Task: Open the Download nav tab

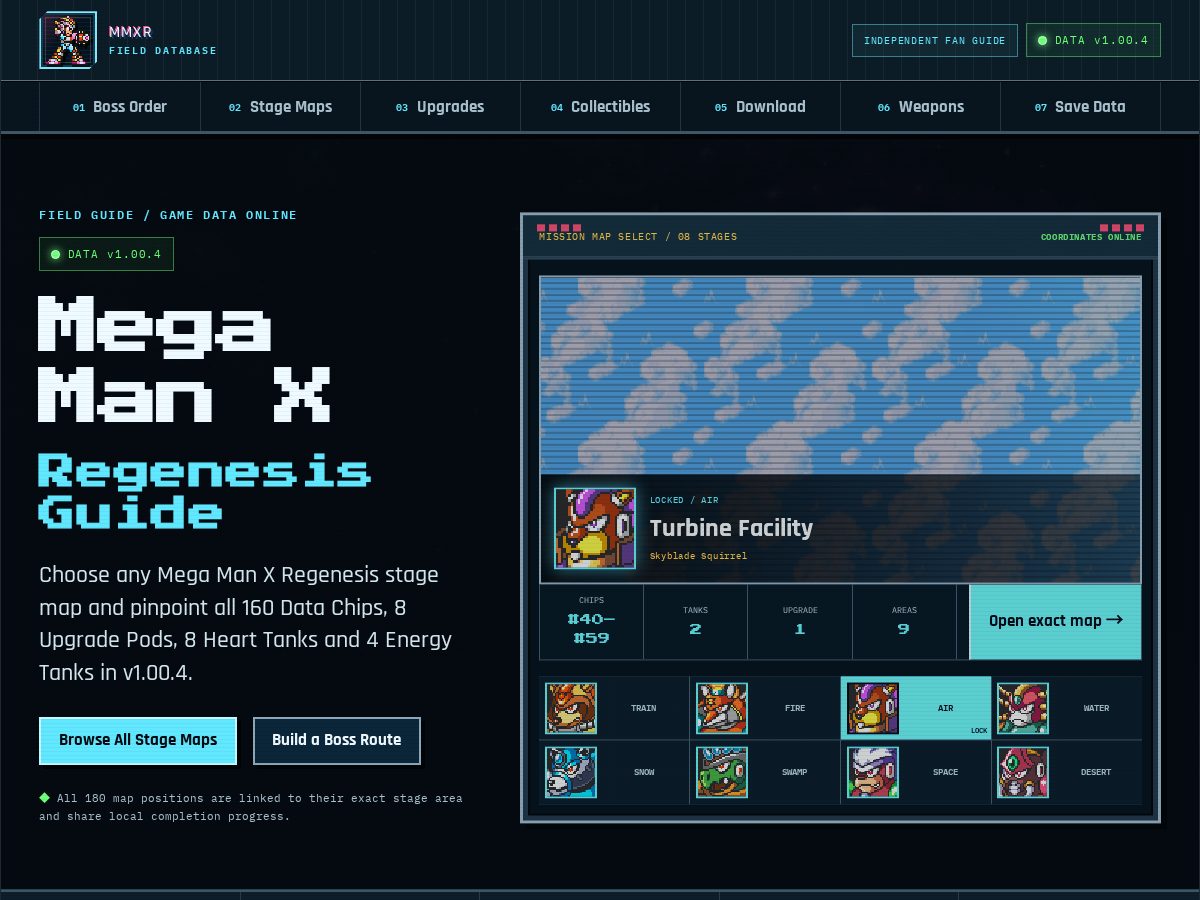Action: click(760, 107)
